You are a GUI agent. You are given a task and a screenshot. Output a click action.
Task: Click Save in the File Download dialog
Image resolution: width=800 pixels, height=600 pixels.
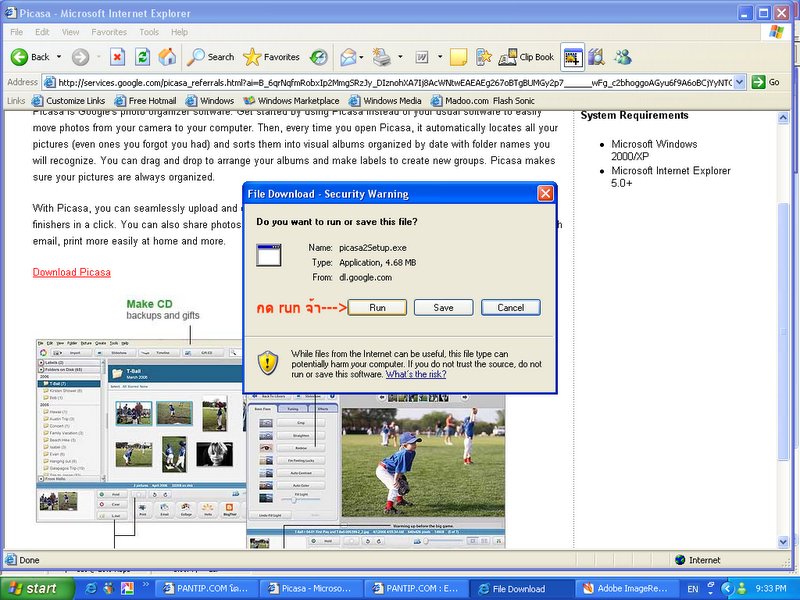443,308
